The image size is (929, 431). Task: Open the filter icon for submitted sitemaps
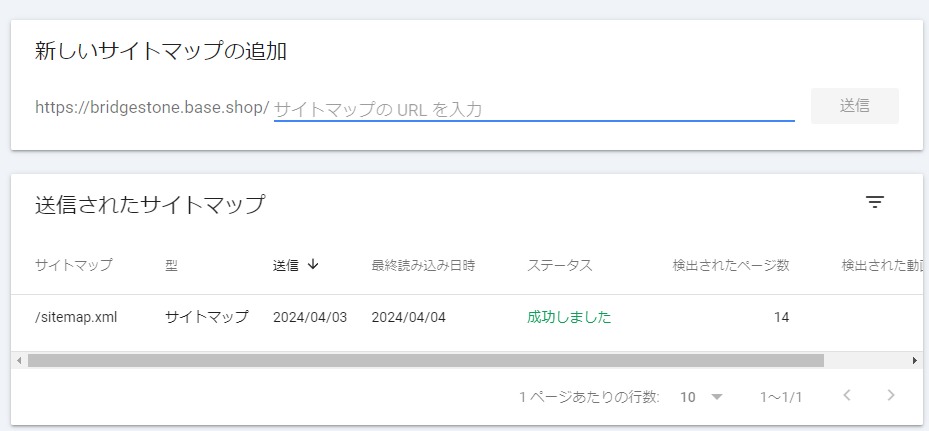coord(874,203)
